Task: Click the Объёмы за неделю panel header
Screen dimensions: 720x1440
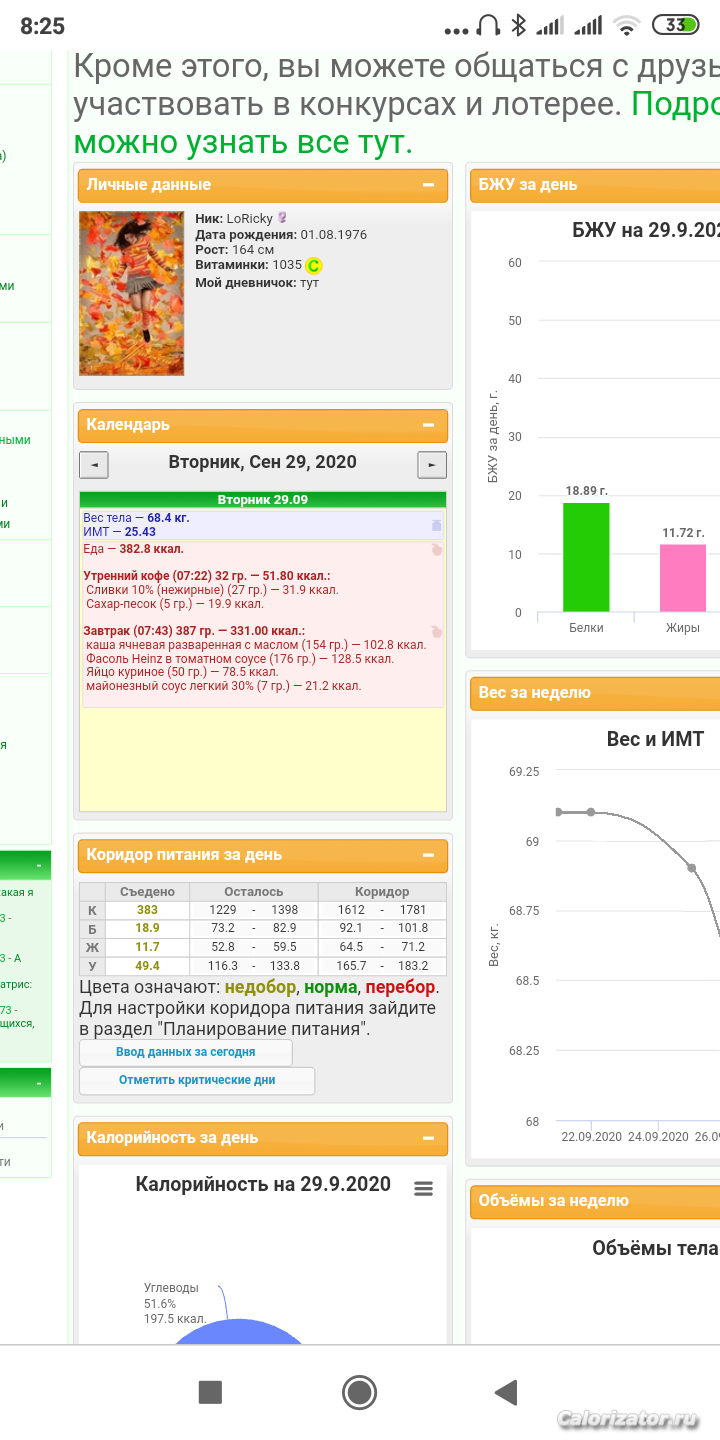Action: [595, 1201]
